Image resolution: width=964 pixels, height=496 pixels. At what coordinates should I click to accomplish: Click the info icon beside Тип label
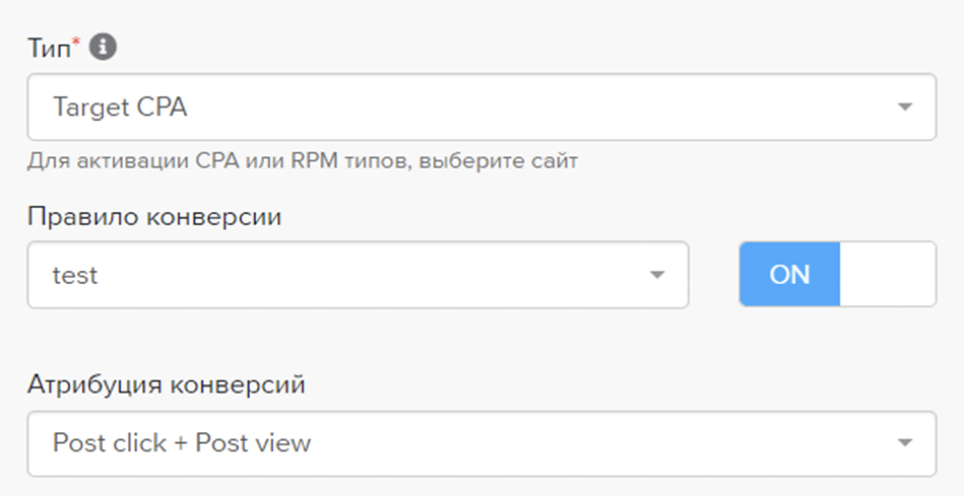pos(103,46)
